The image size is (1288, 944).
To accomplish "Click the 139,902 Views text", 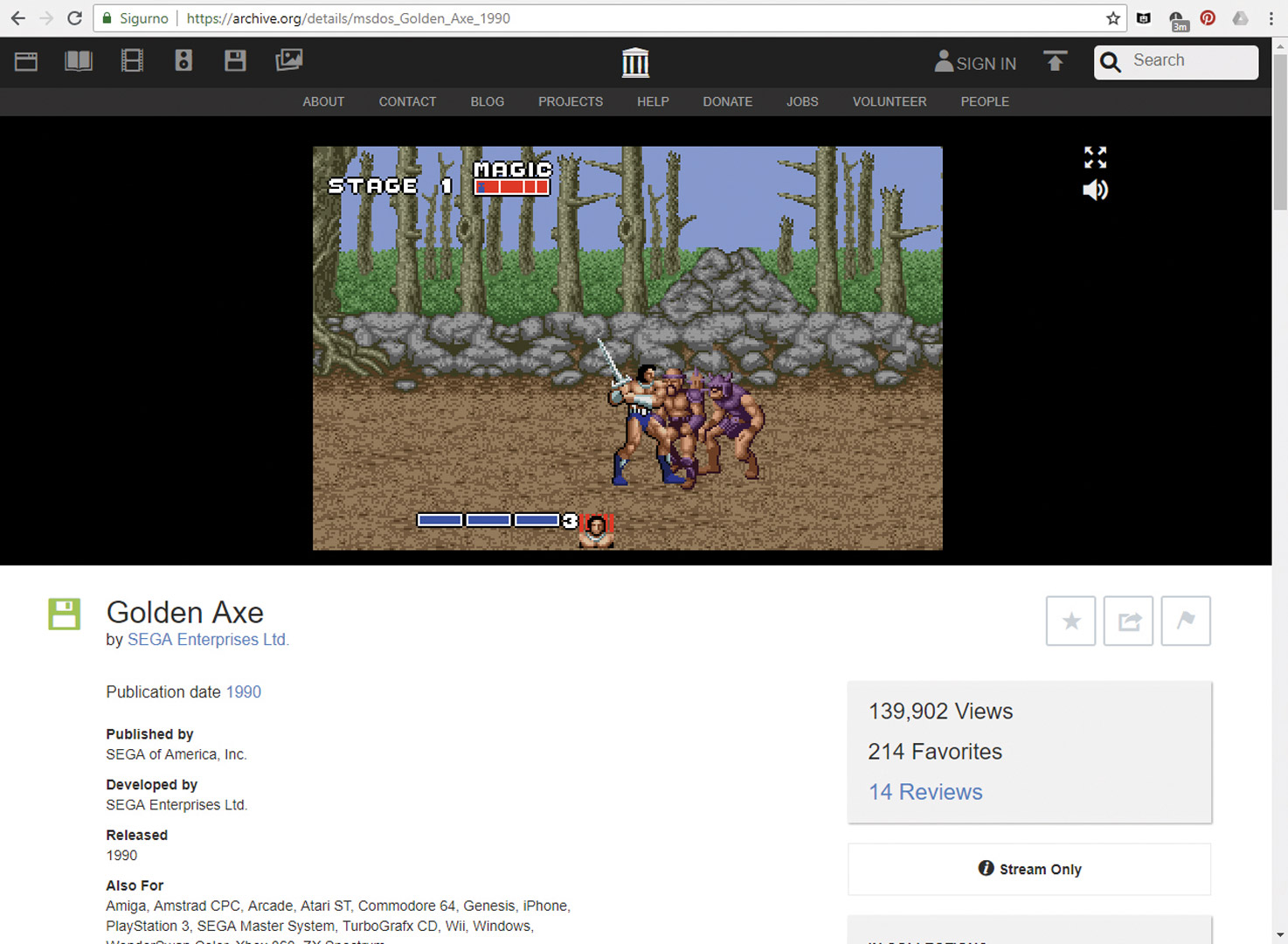I will point(940,711).
